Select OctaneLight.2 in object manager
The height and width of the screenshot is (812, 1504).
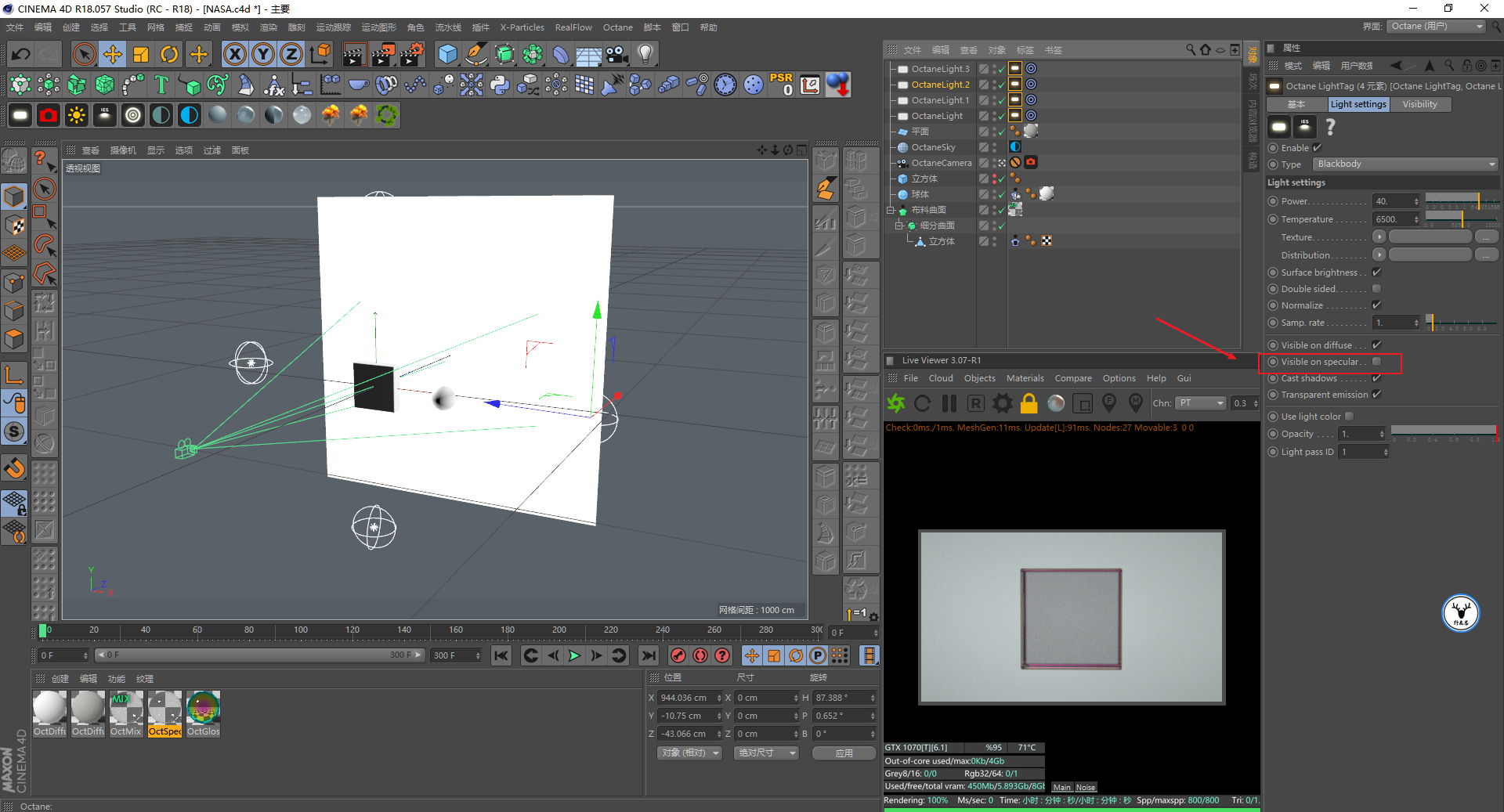point(940,85)
